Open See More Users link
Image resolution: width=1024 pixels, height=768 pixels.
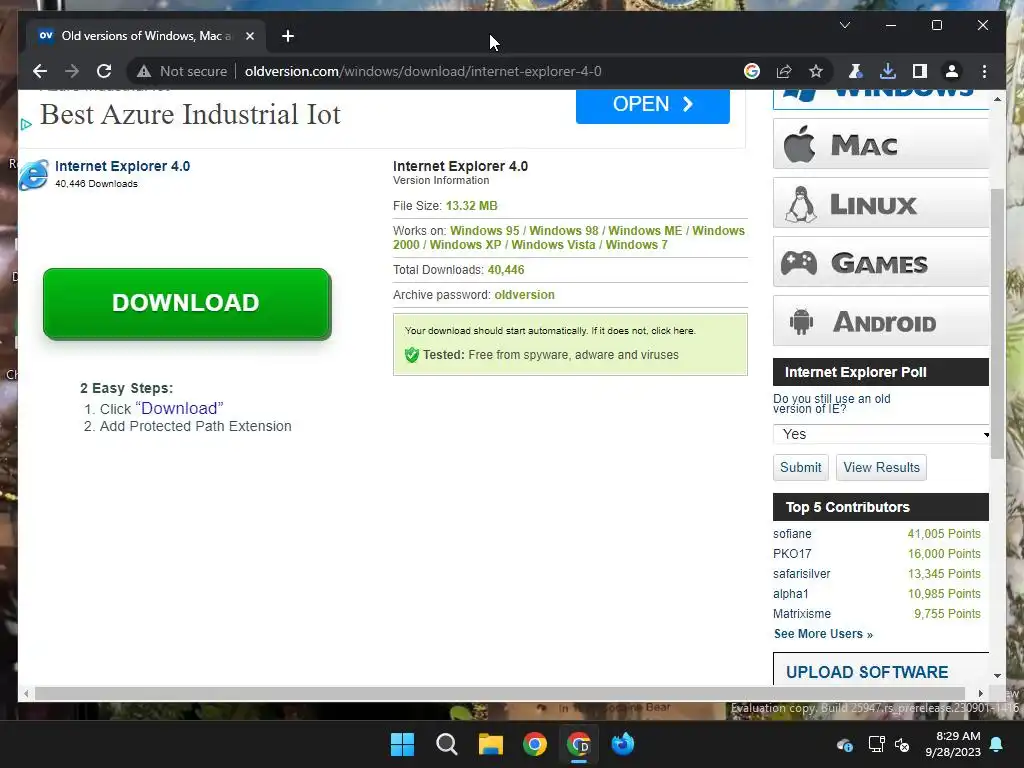coord(823,634)
